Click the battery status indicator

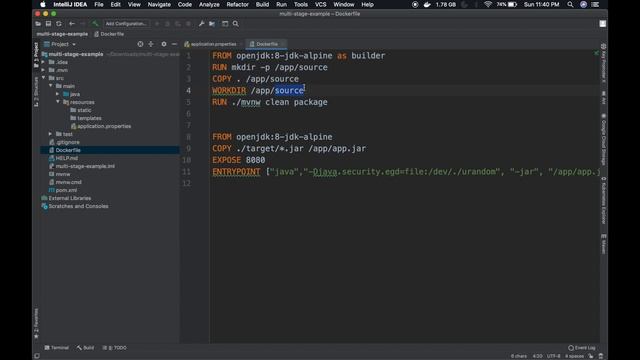point(507,4)
